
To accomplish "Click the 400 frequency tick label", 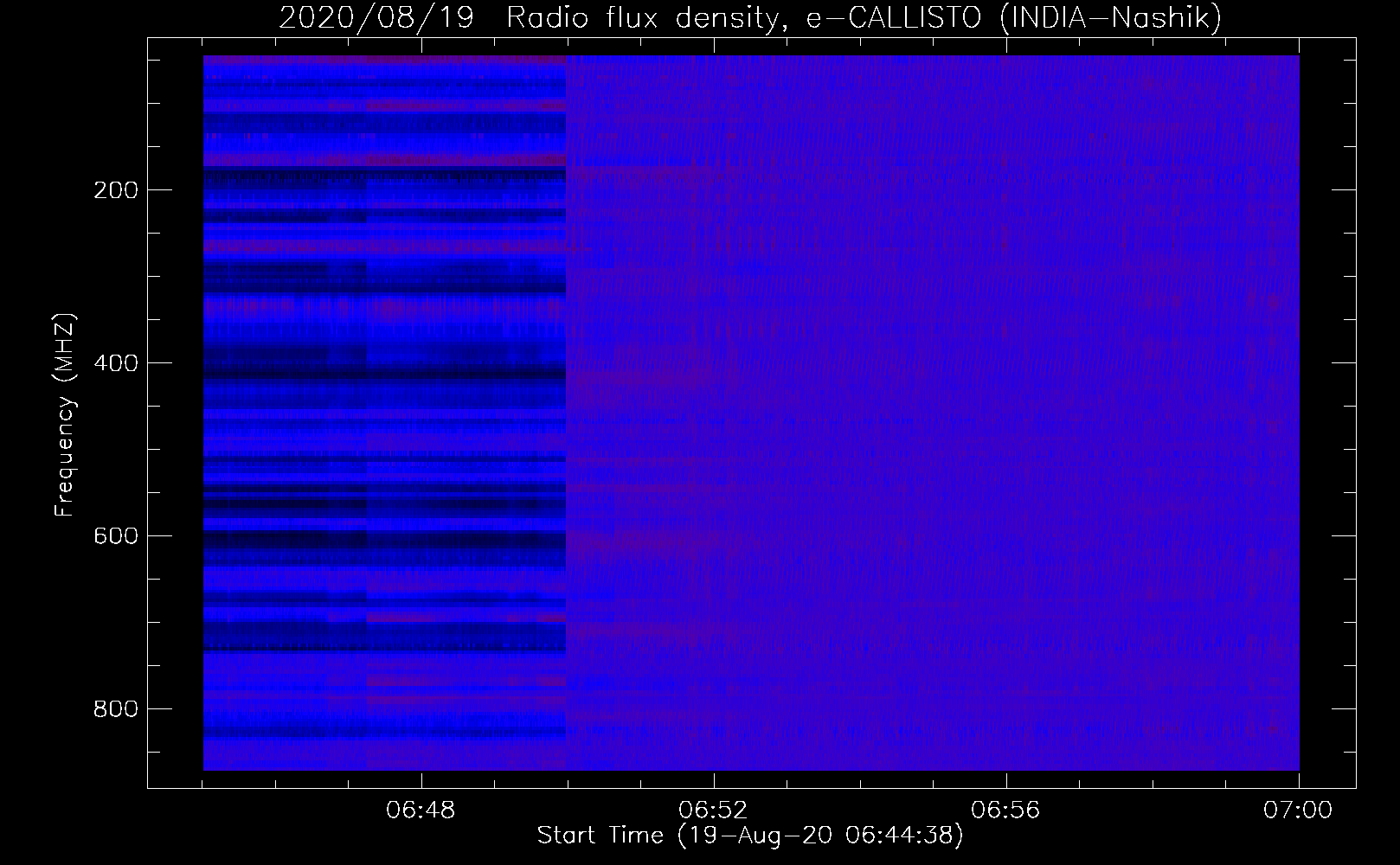I will click(x=115, y=363).
